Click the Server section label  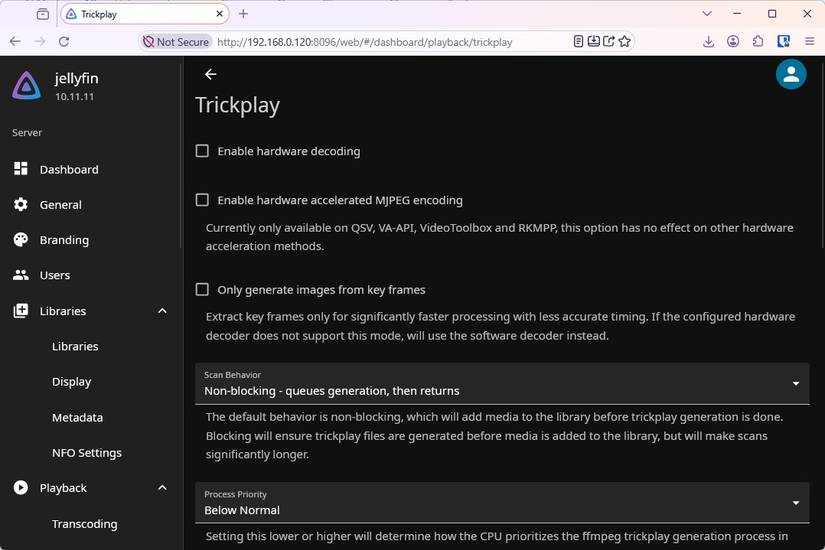point(27,133)
